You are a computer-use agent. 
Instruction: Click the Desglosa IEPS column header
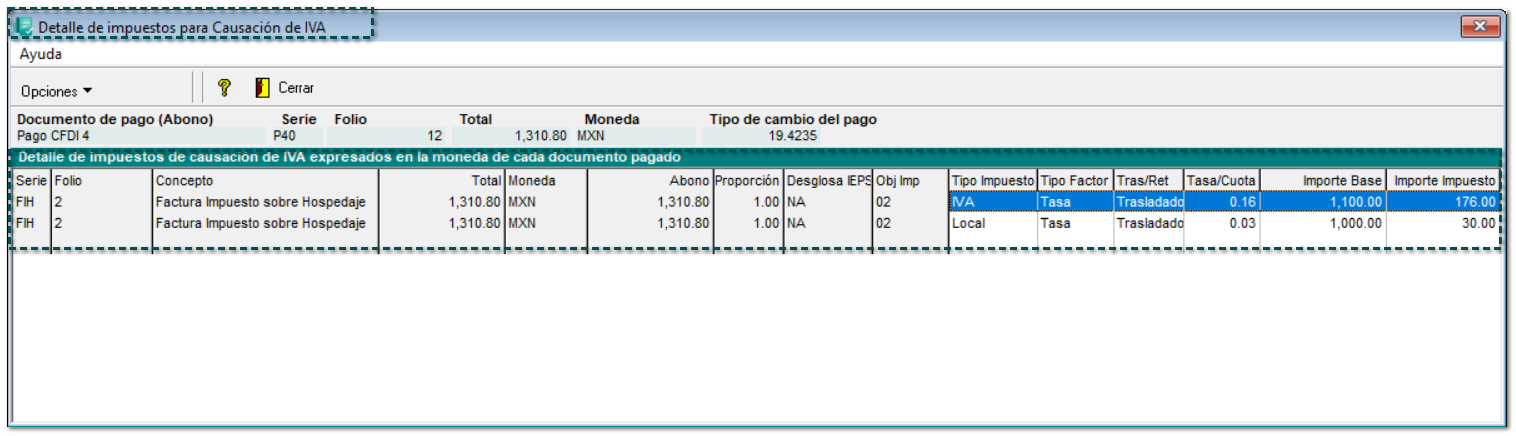click(828, 181)
